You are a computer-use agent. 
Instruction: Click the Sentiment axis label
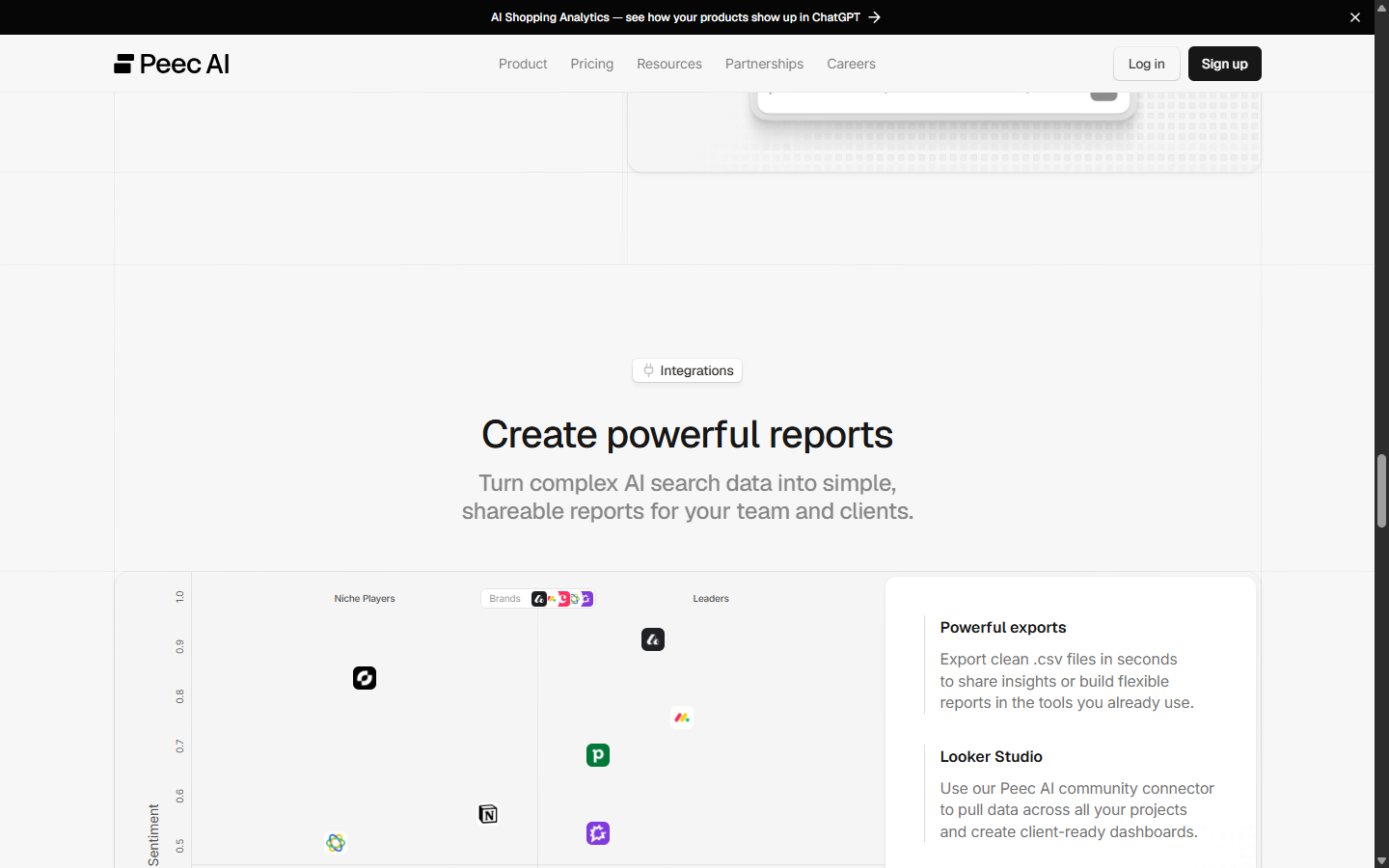pos(153,835)
